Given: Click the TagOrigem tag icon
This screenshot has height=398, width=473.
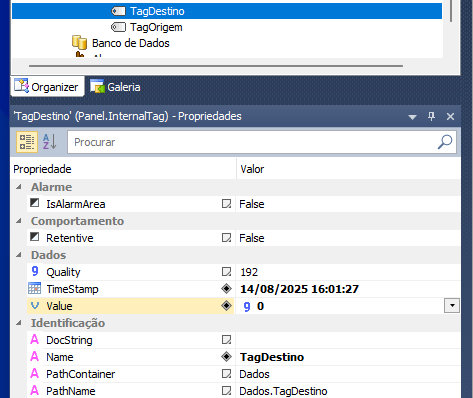Looking at the screenshot, I should point(118,27).
